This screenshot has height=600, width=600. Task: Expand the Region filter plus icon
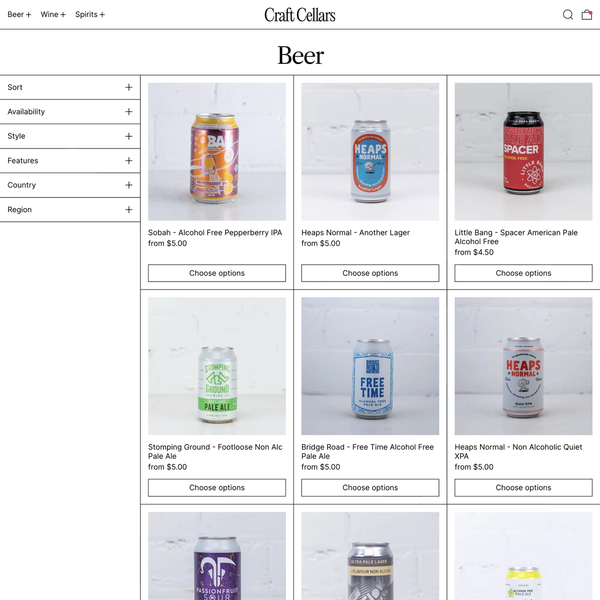[129, 210]
